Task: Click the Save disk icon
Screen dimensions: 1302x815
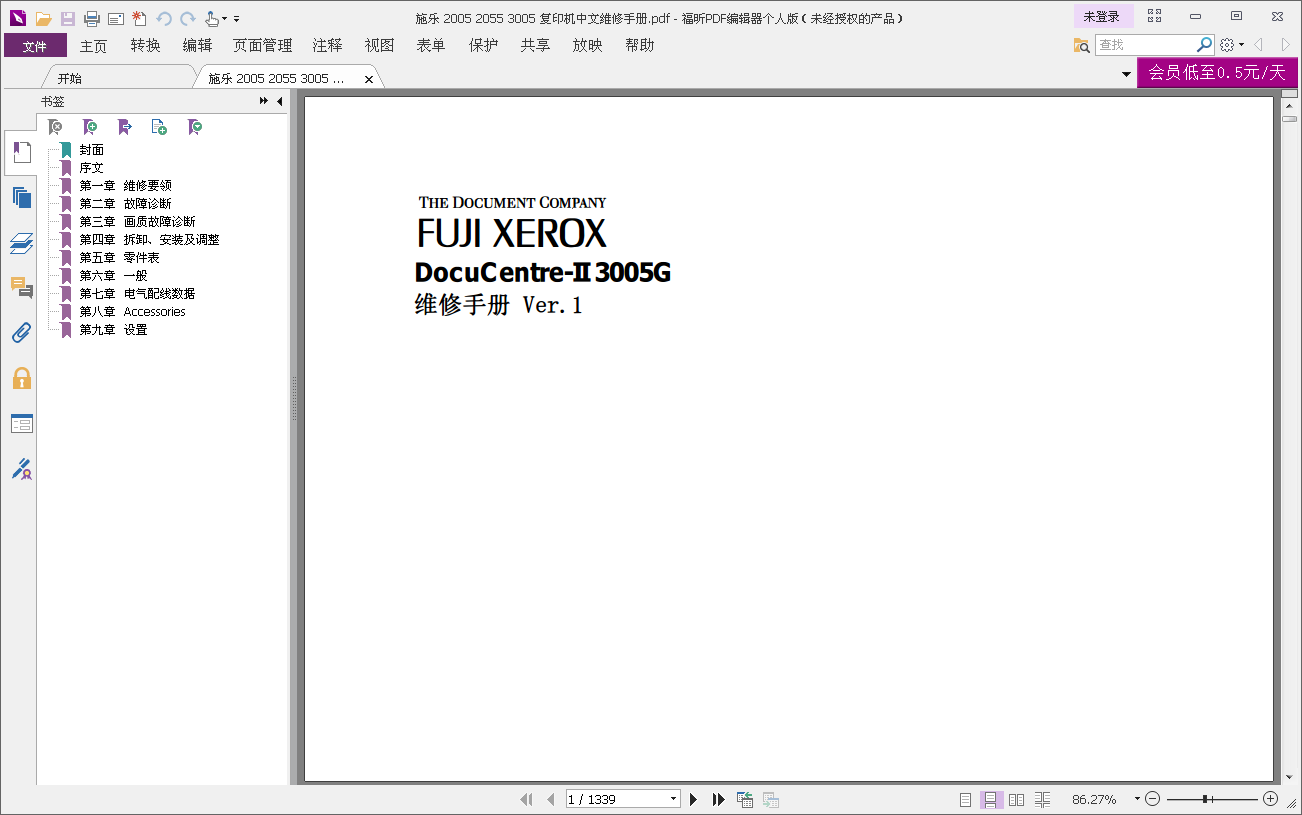Action: tap(68, 18)
